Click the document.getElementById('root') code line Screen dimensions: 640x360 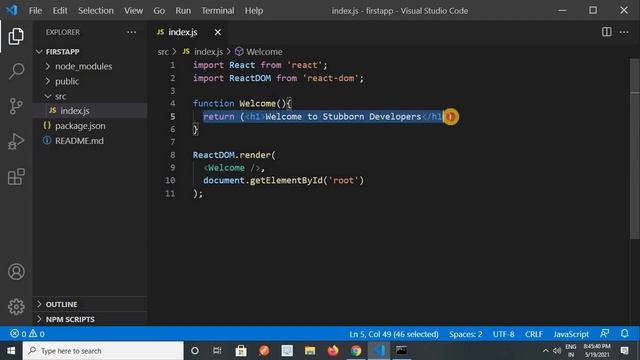(x=283, y=180)
